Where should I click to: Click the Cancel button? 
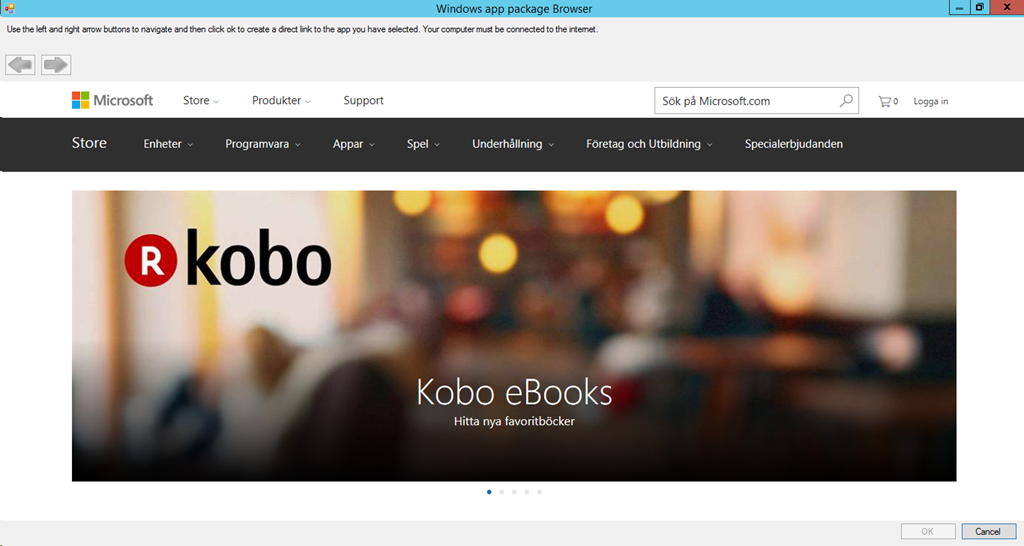click(x=988, y=531)
